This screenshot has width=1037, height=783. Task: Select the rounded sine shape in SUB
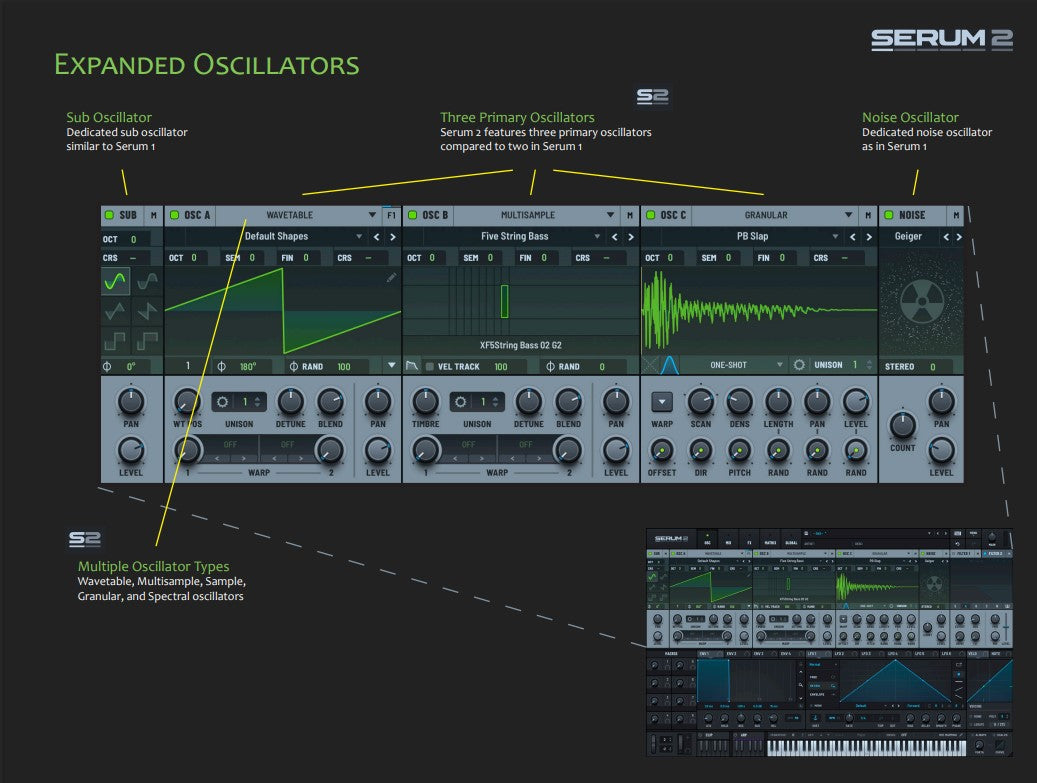pyautogui.click(x=147, y=281)
